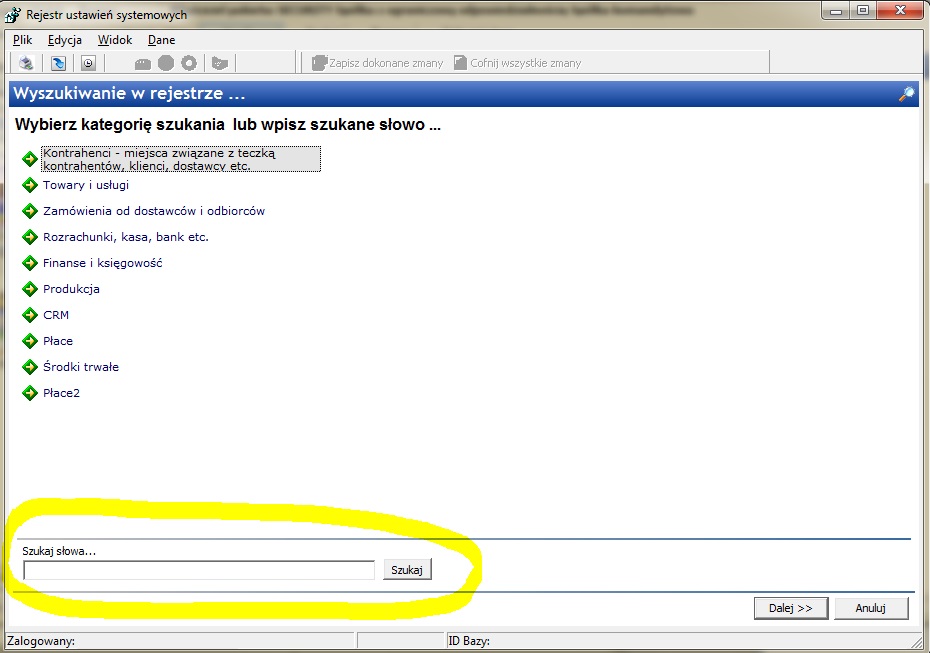
Task: Click the greyed ring-shaped toolbar icon
Action: (189, 63)
